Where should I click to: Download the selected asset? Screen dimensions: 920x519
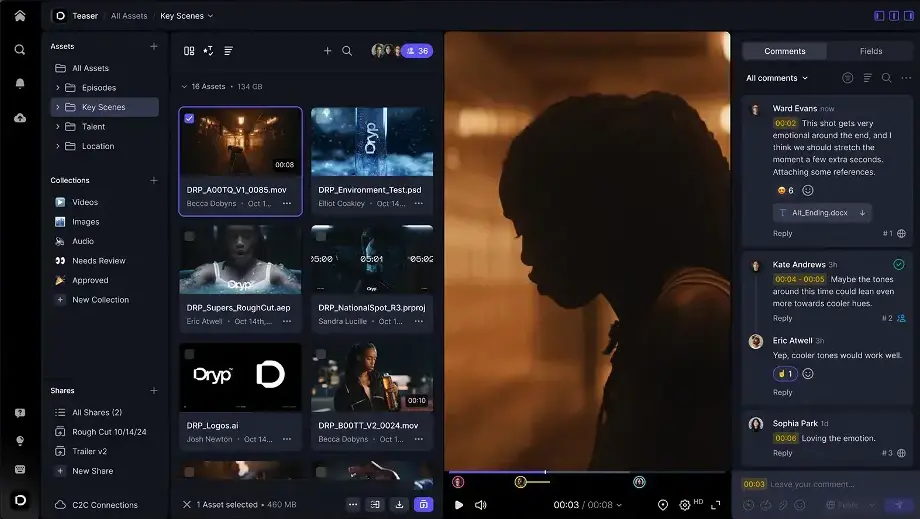click(400, 504)
